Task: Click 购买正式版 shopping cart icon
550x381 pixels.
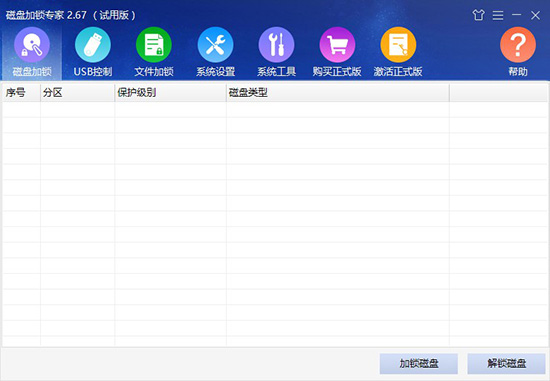Action: pyautogui.click(x=337, y=45)
